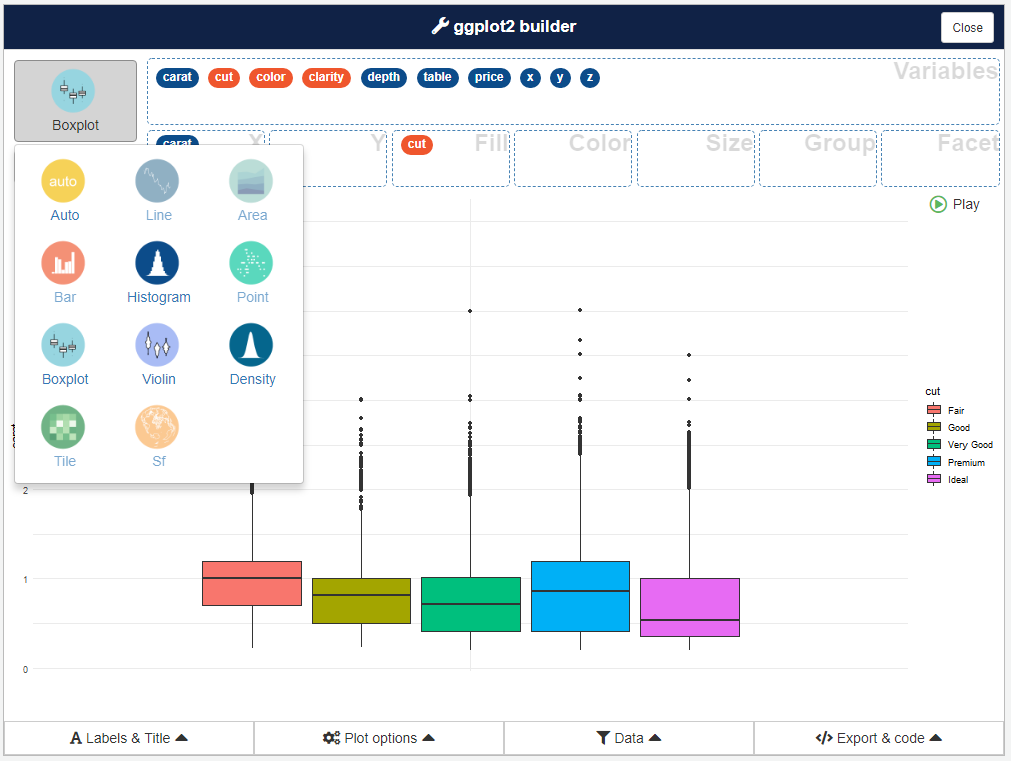
Task: Click the Play button
Action: [955, 204]
